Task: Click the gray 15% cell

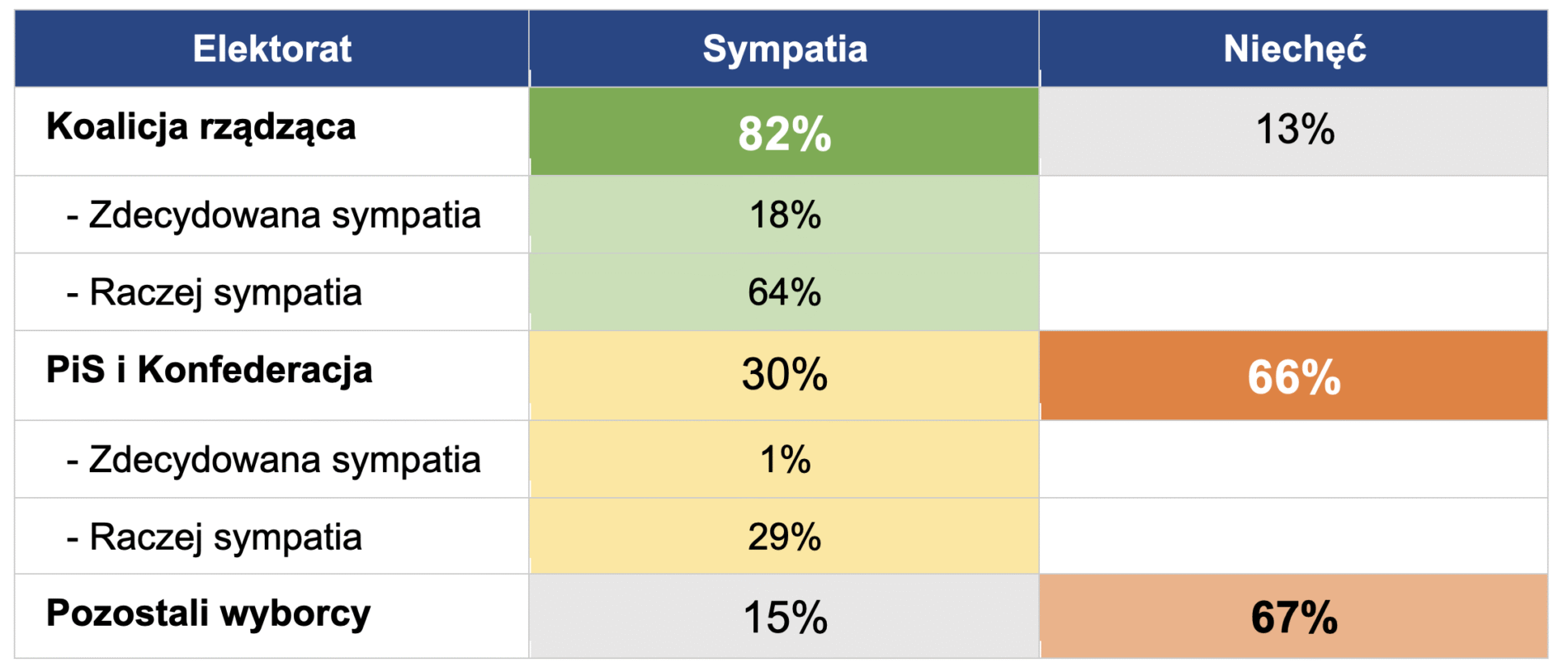Action: pos(784,617)
